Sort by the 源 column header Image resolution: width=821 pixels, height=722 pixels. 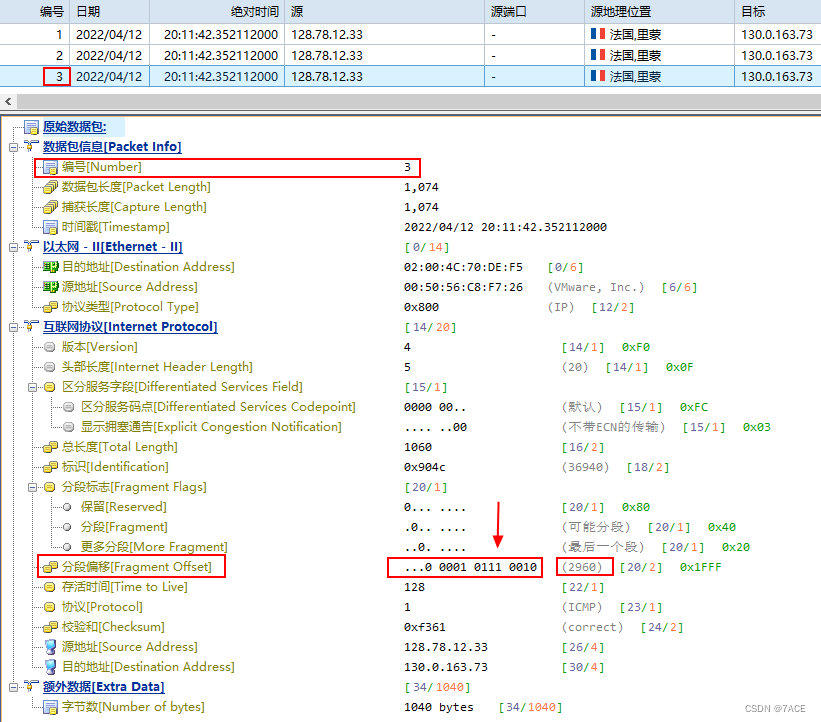[x=385, y=12]
